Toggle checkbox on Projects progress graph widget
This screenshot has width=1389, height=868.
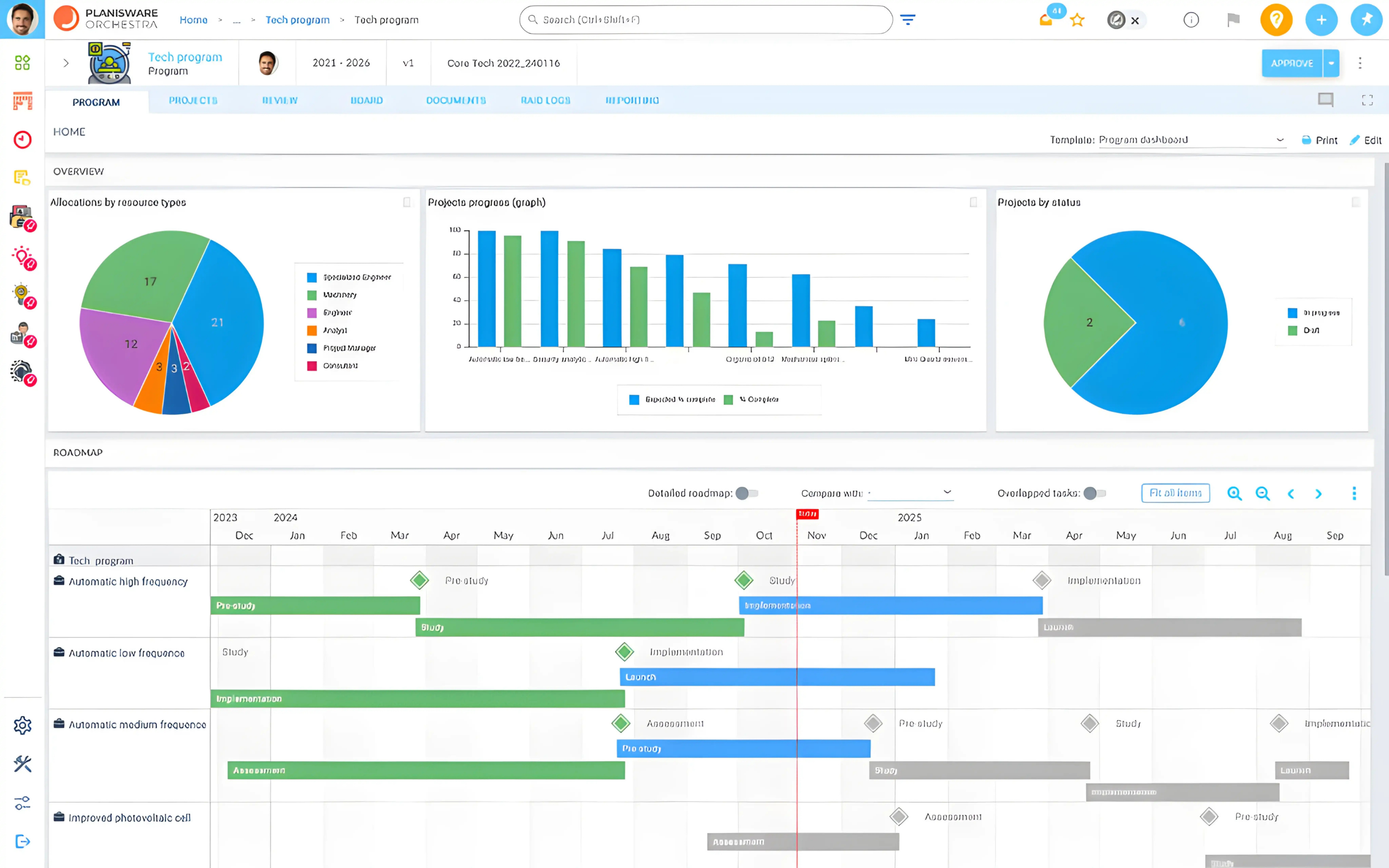click(973, 202)
